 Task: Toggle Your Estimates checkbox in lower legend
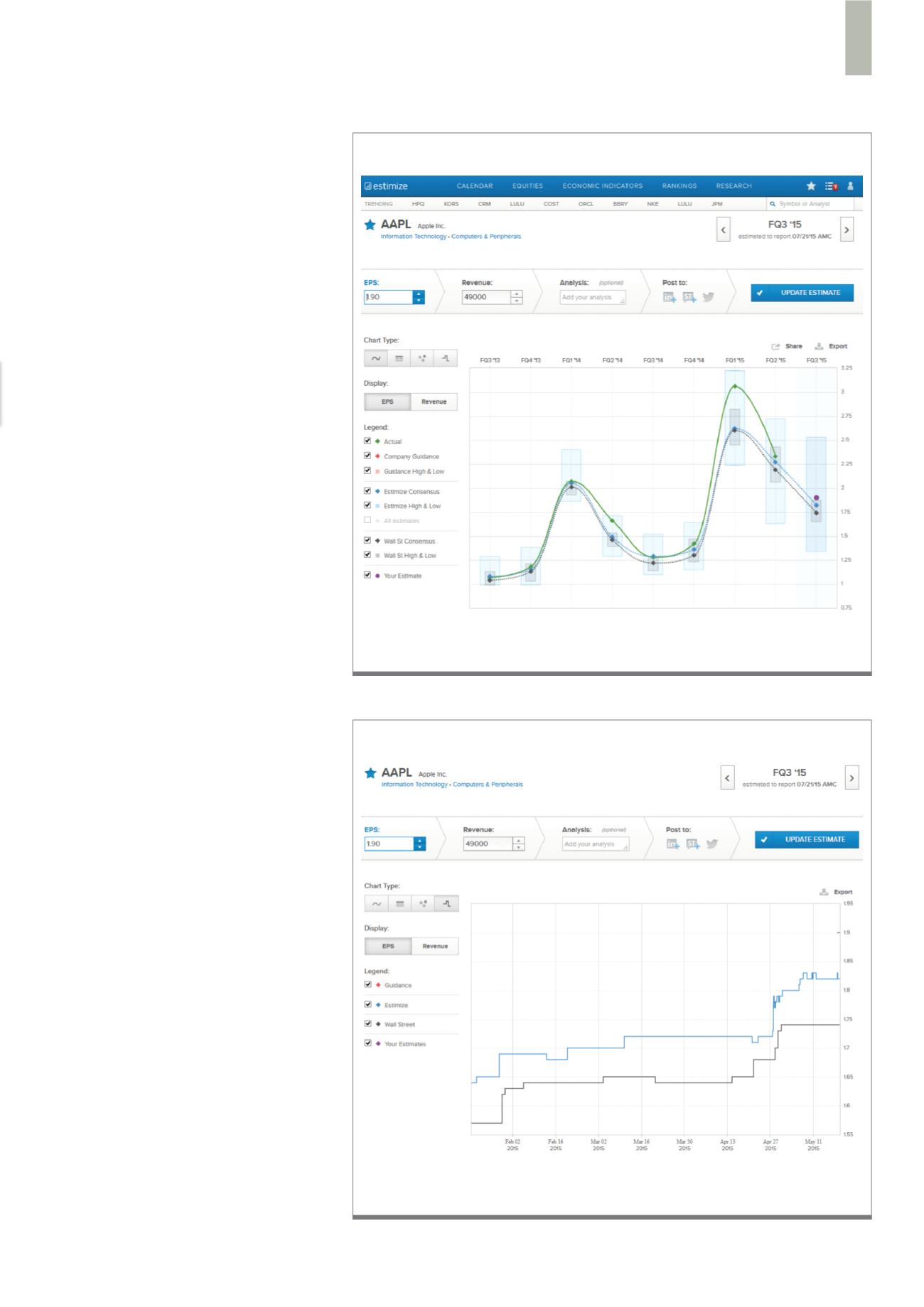click(368, 1043)
